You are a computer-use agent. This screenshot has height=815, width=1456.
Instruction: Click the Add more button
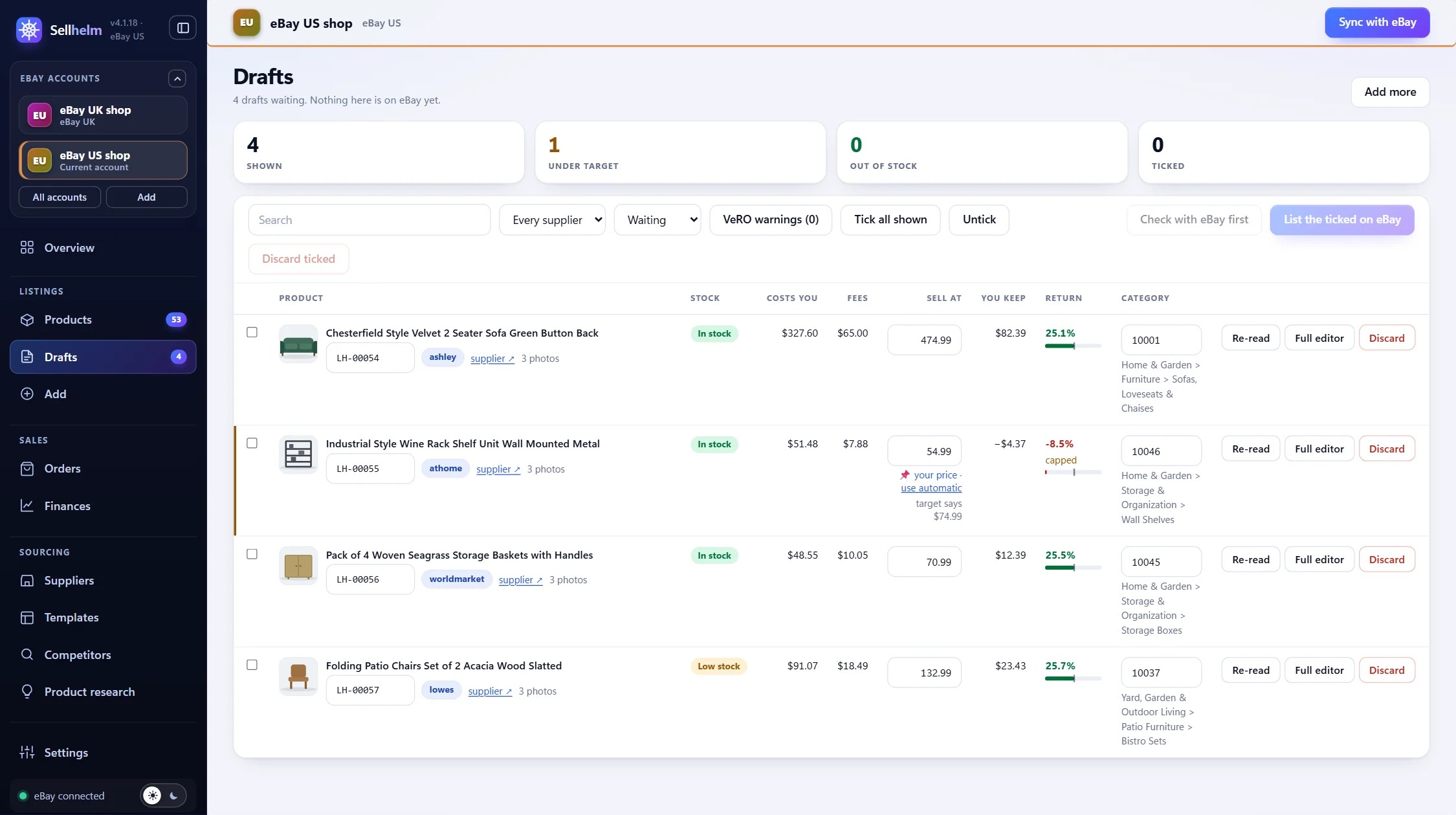(x=1390, y=92)
